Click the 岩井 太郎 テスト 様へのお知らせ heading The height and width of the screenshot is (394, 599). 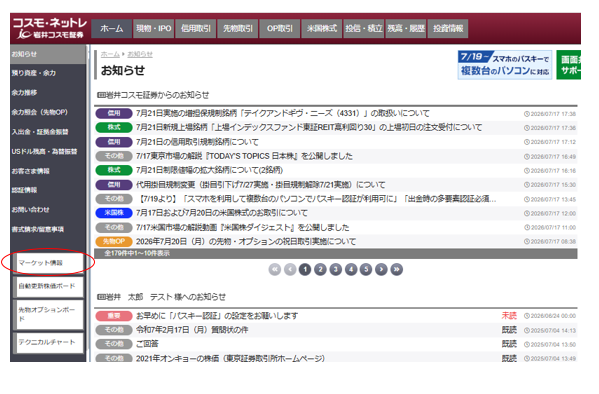[162, 297]
